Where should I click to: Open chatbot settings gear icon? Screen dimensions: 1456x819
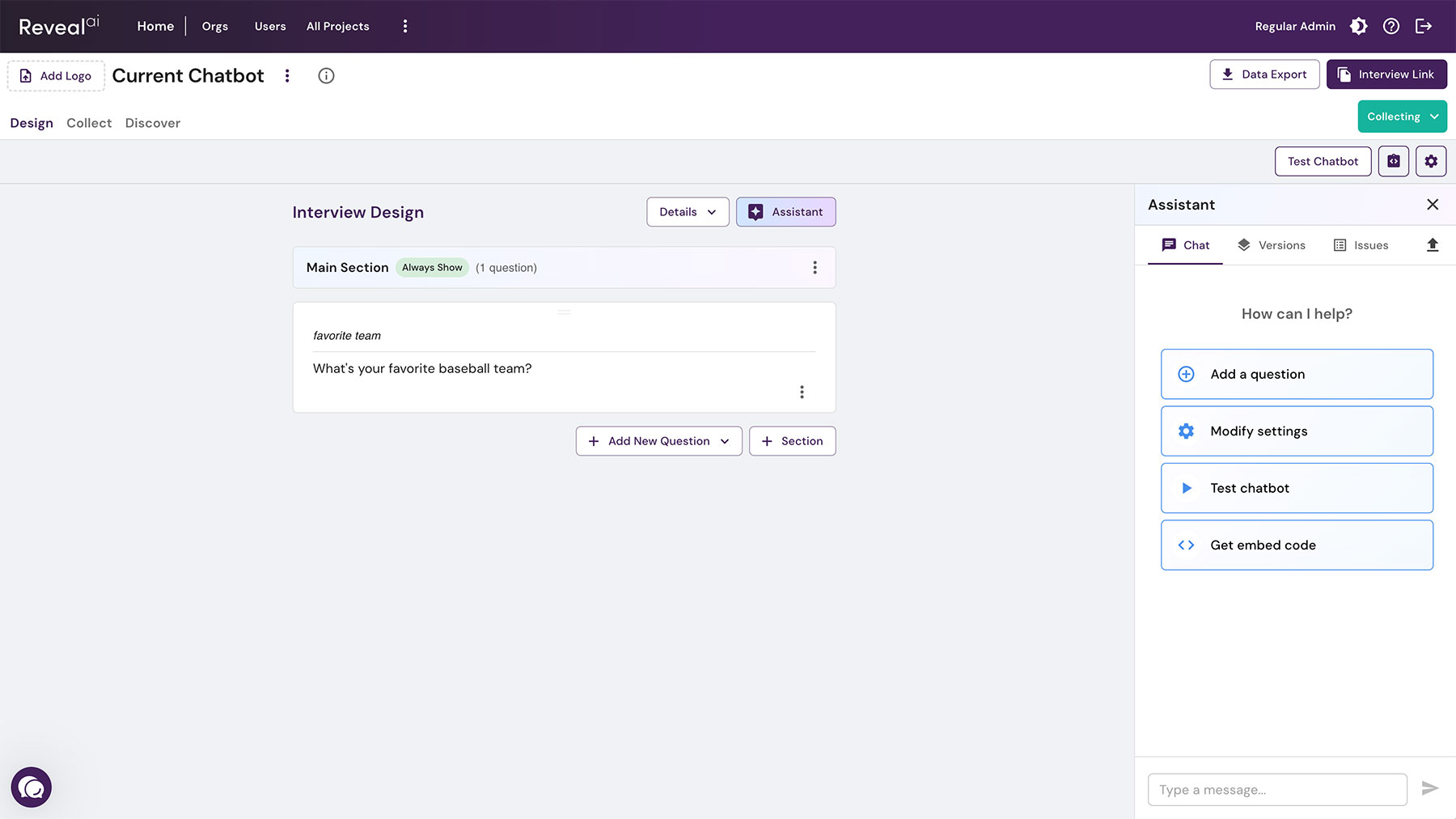click(1430, 161)
